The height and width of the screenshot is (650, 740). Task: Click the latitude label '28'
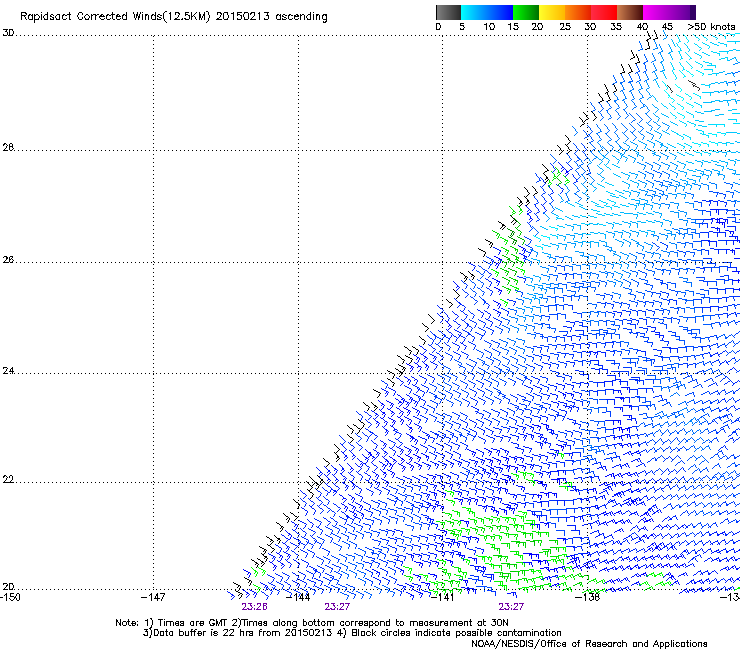pos(8,147)
